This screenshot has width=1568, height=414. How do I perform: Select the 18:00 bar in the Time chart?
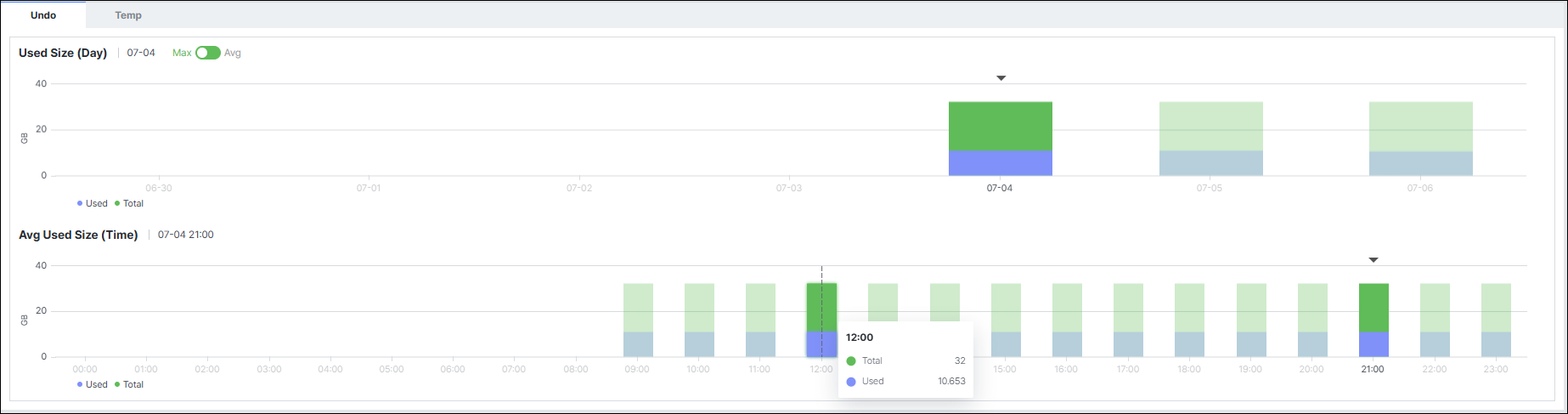(x=1189, y=320)
